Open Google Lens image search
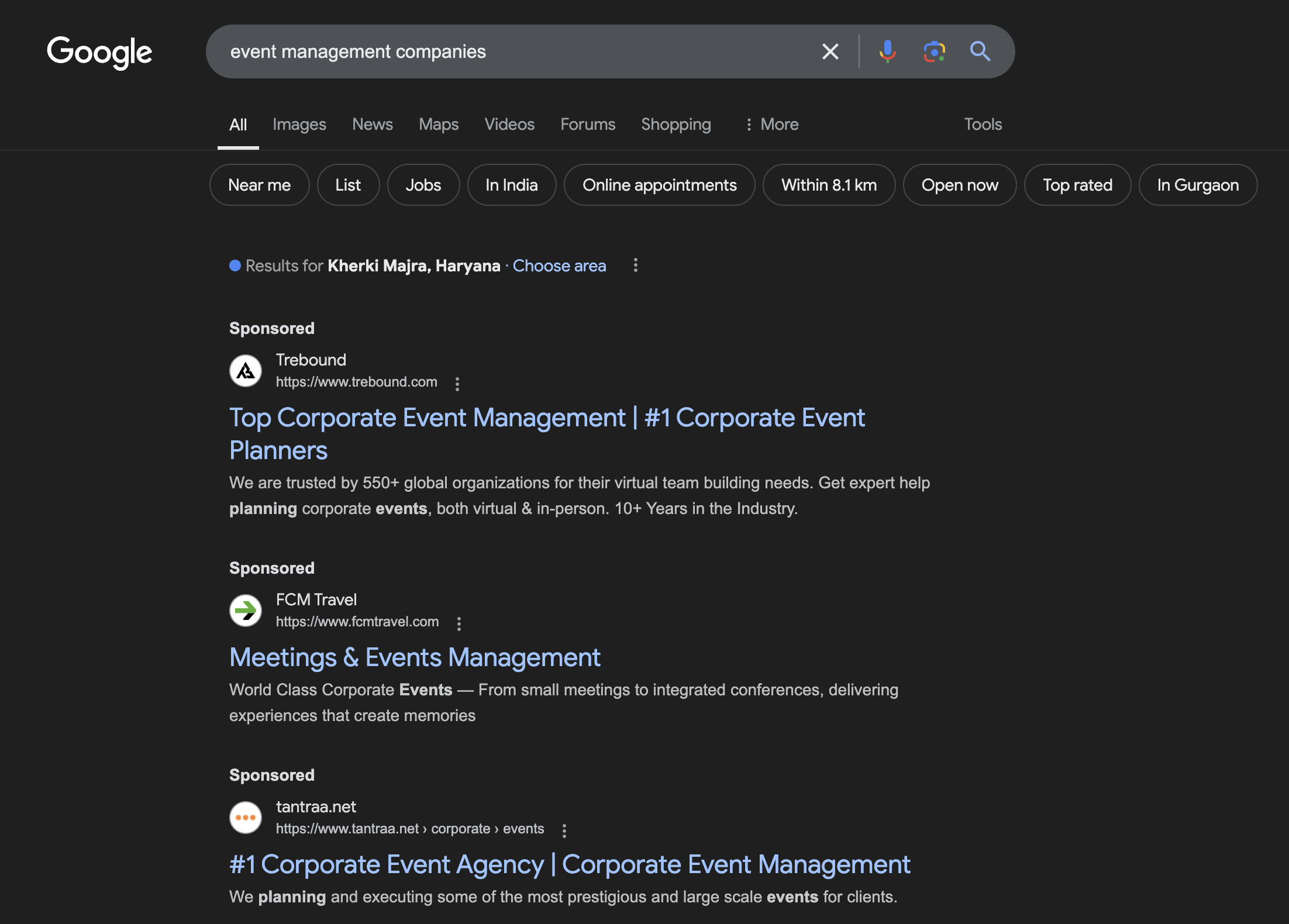Viewport: 1289px width, 924px height. pos(934,51)
